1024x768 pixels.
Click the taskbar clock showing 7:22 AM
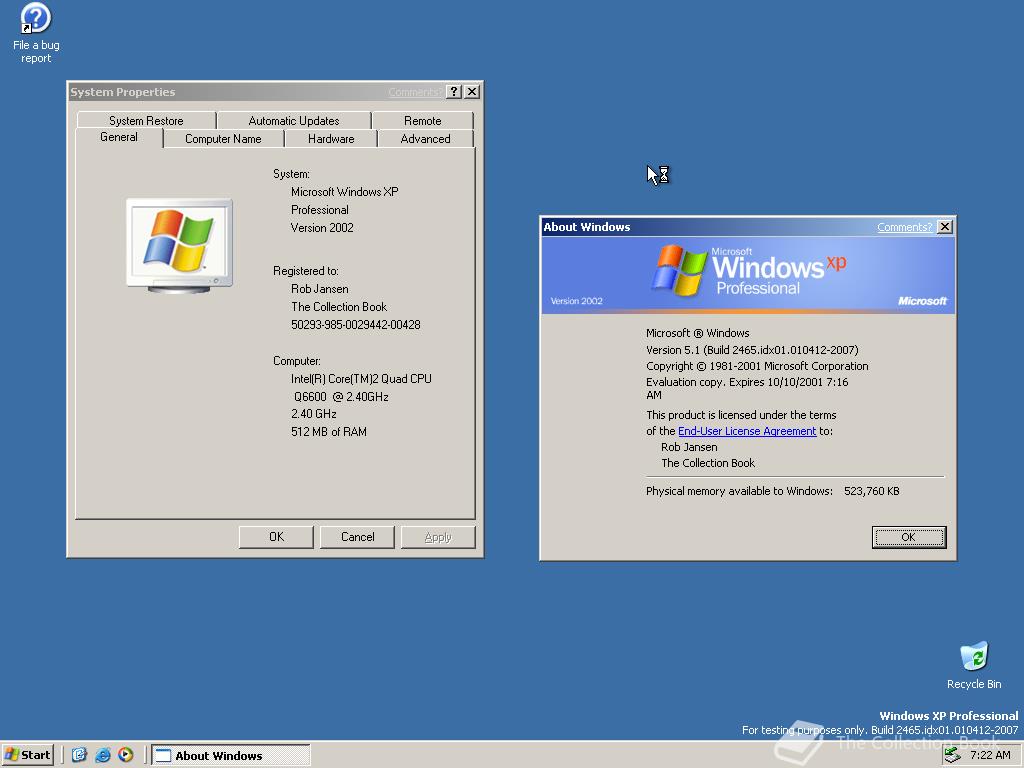pos(990,755)
